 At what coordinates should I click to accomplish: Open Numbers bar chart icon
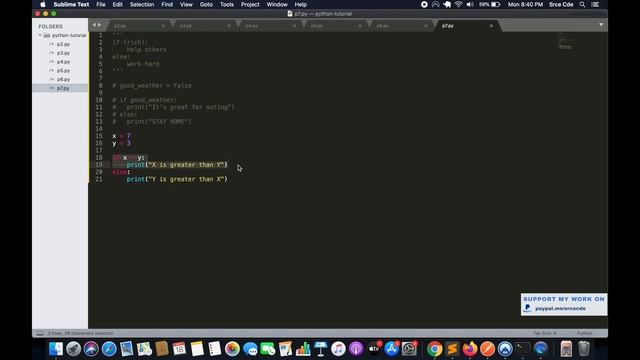pos(303,349)
